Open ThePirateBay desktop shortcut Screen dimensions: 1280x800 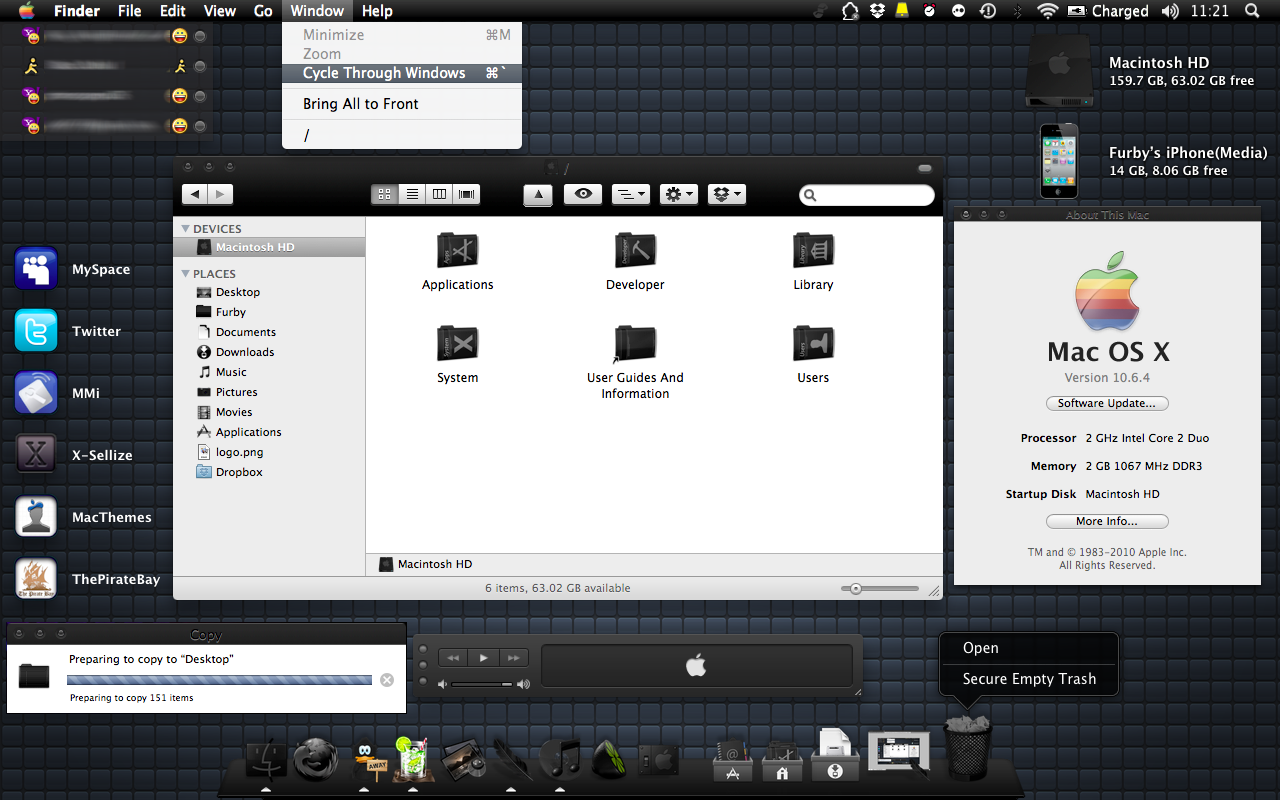point(36,579)
